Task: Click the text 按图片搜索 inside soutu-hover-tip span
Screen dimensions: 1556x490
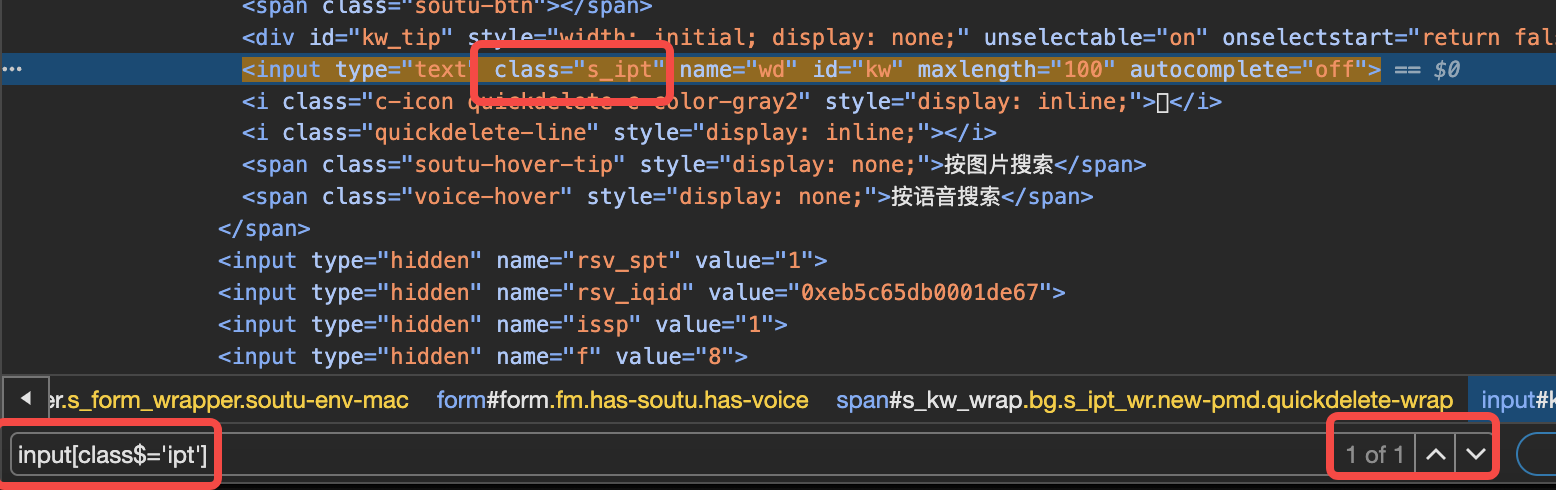Action: [x=999, y=165]
